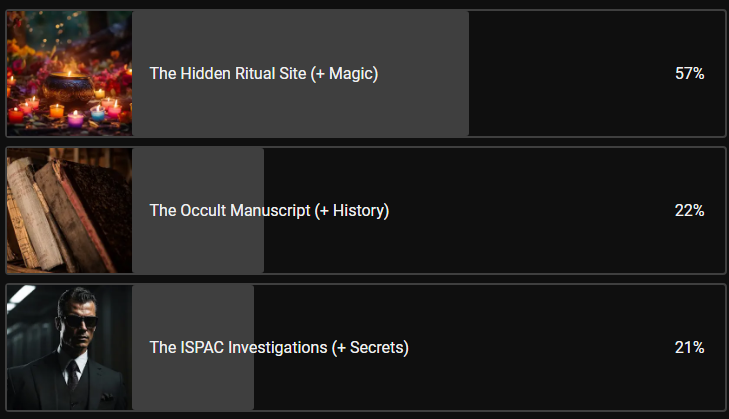The width and height of the screenshot is (729, 419).
Task: Click end of Occult Manuscript progress fill
Action: coord(260,210)
